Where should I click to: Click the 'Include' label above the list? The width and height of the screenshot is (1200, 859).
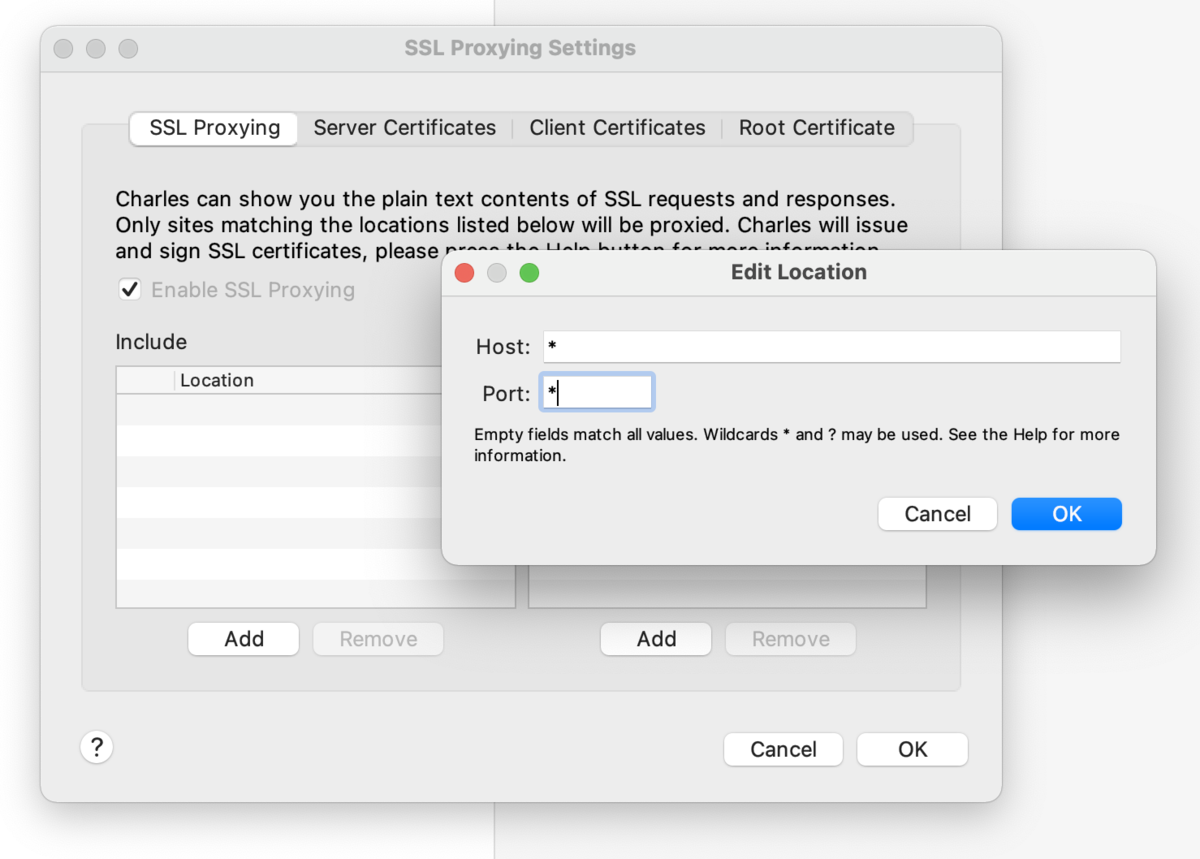click(x=151, y=342)
